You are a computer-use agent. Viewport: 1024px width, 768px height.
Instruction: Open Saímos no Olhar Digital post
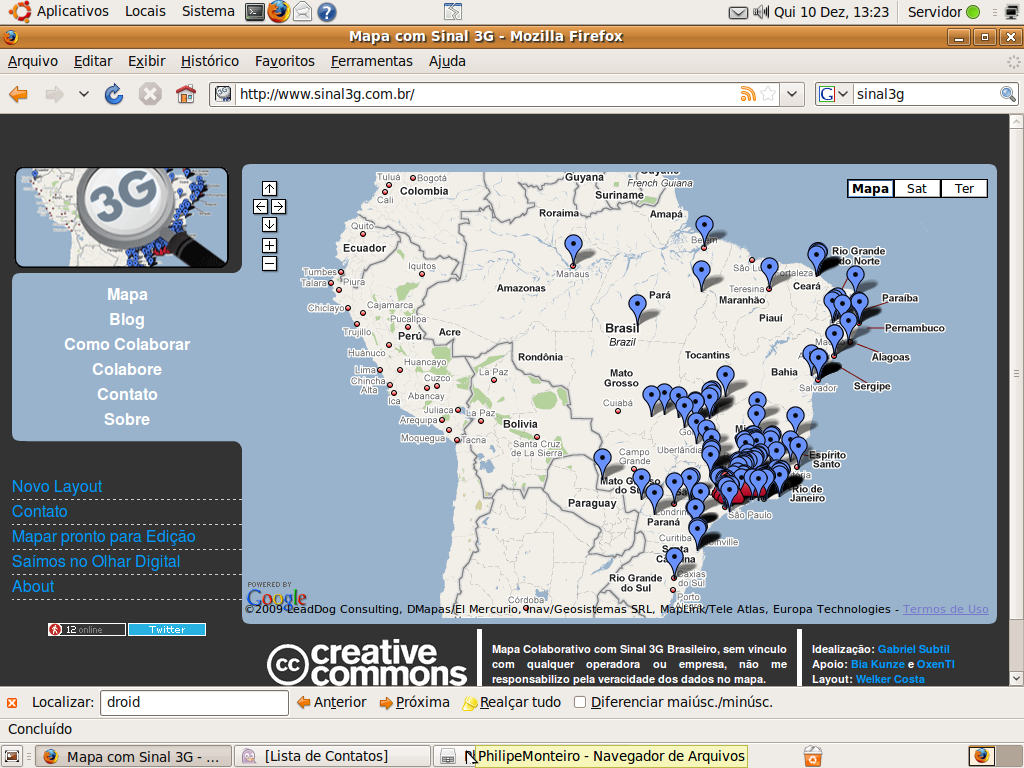(x=96, y=562)
